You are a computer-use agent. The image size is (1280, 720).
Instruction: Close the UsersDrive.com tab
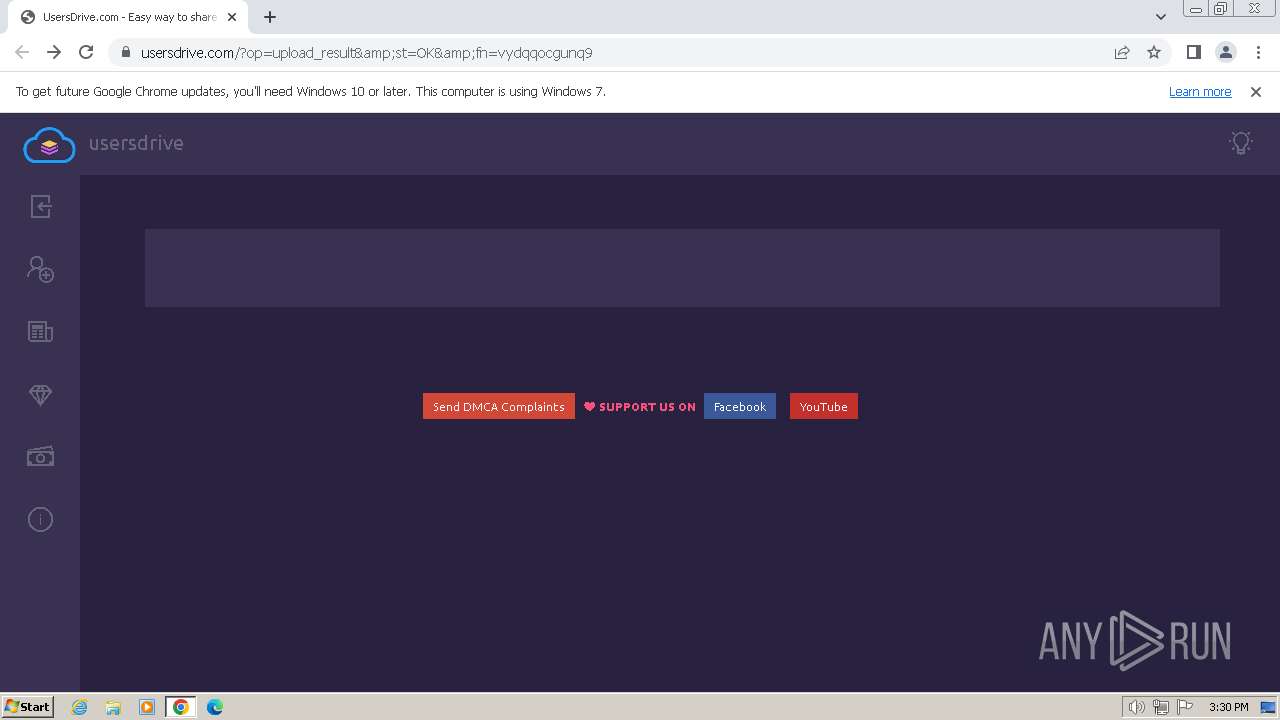(x=232, y=17)
